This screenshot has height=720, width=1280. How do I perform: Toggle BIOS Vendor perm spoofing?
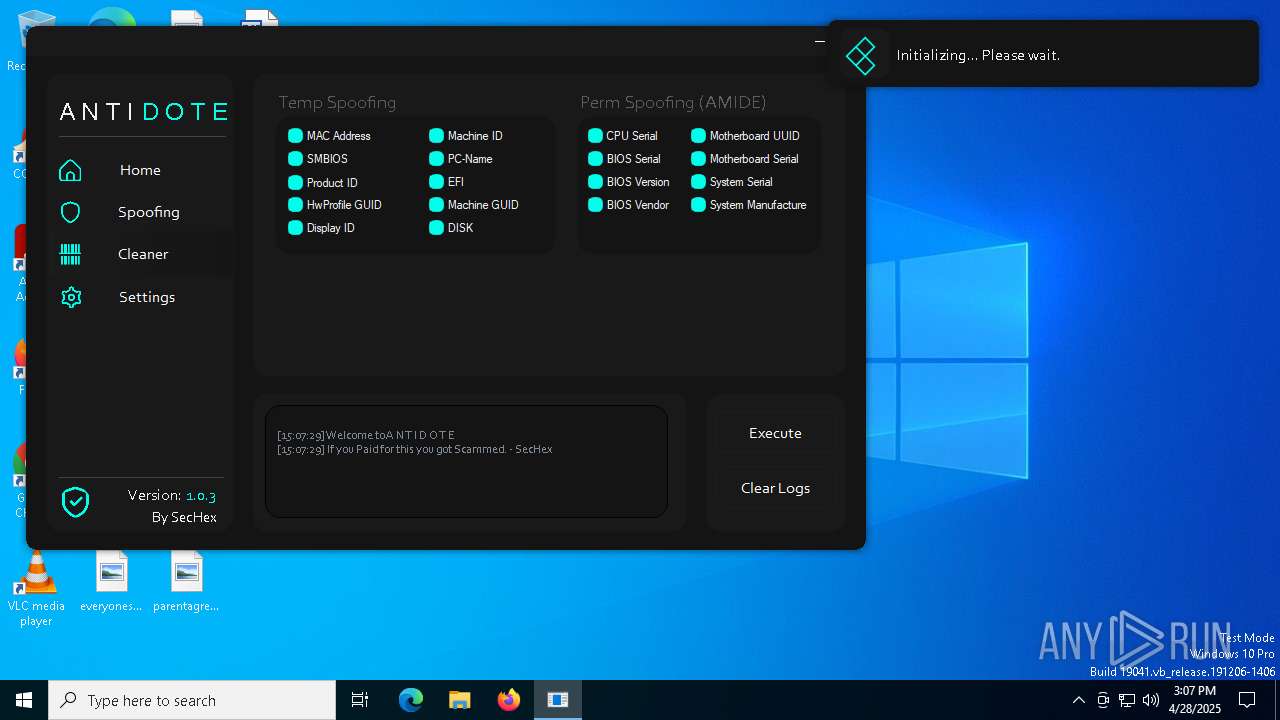595,204
